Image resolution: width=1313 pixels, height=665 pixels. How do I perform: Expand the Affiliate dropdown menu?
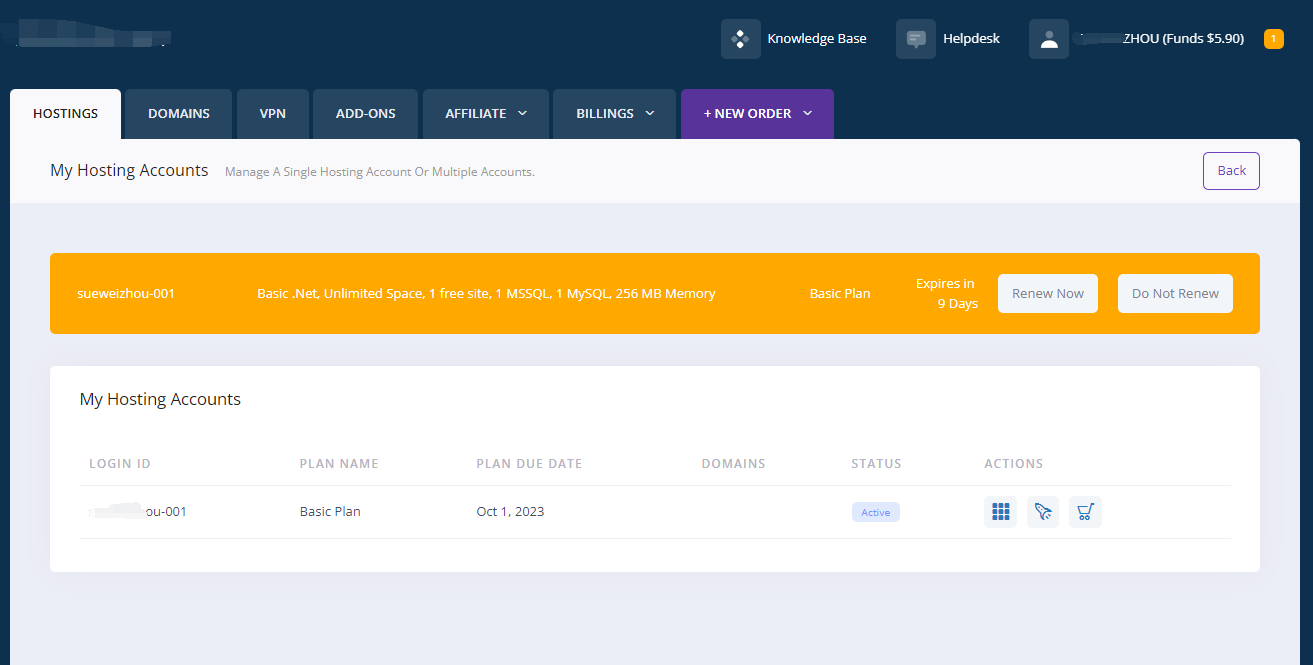click(x=486, y=114)
